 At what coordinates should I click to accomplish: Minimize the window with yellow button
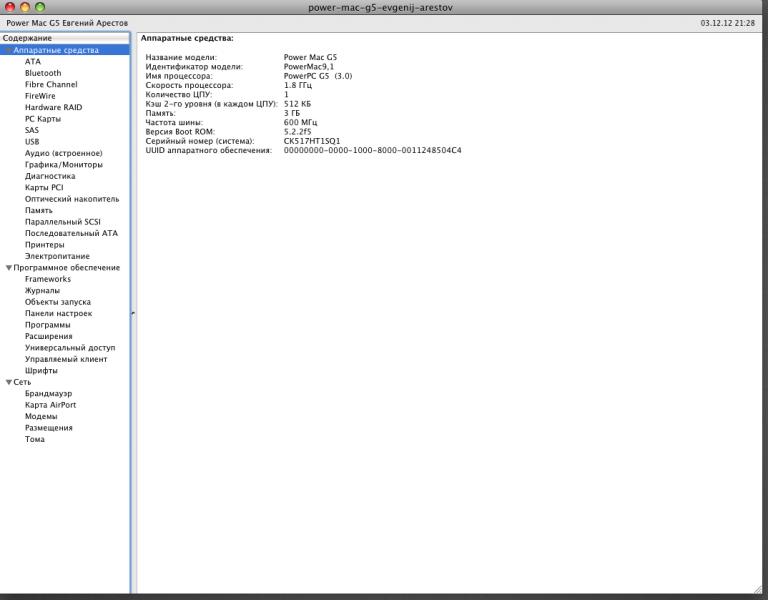pyautogui.click(x=24, y=7)
